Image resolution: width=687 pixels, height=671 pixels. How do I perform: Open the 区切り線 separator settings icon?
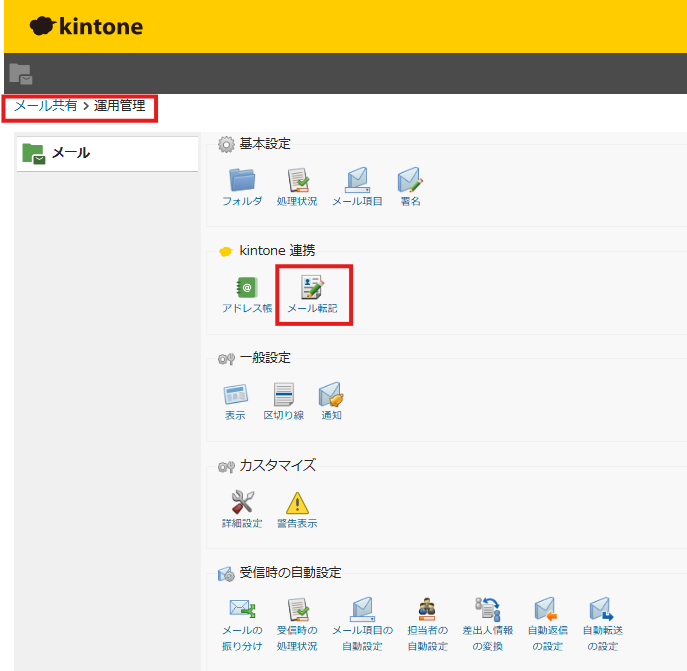point(283,394)
